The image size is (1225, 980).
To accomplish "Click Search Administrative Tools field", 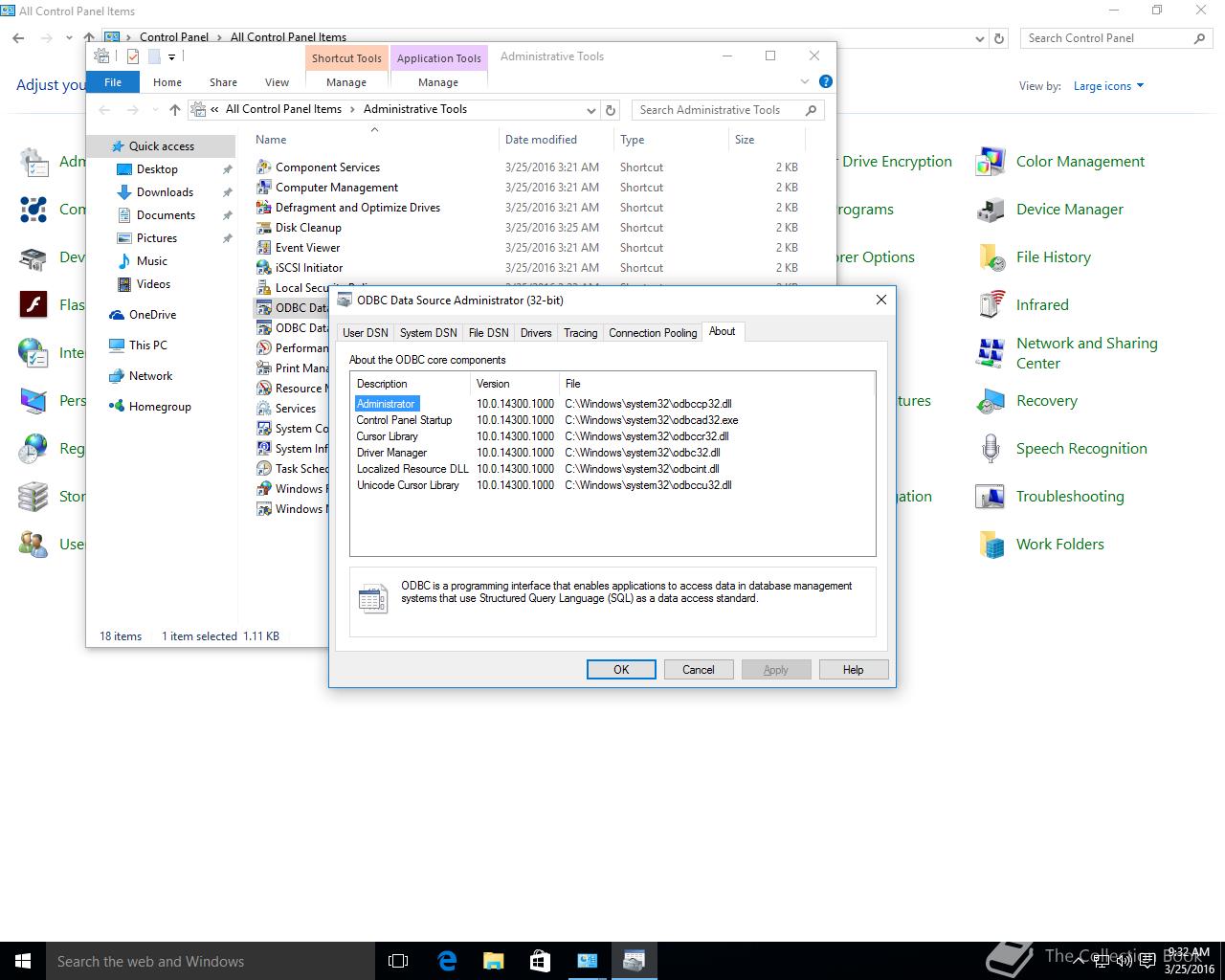I will coord(727,110).
